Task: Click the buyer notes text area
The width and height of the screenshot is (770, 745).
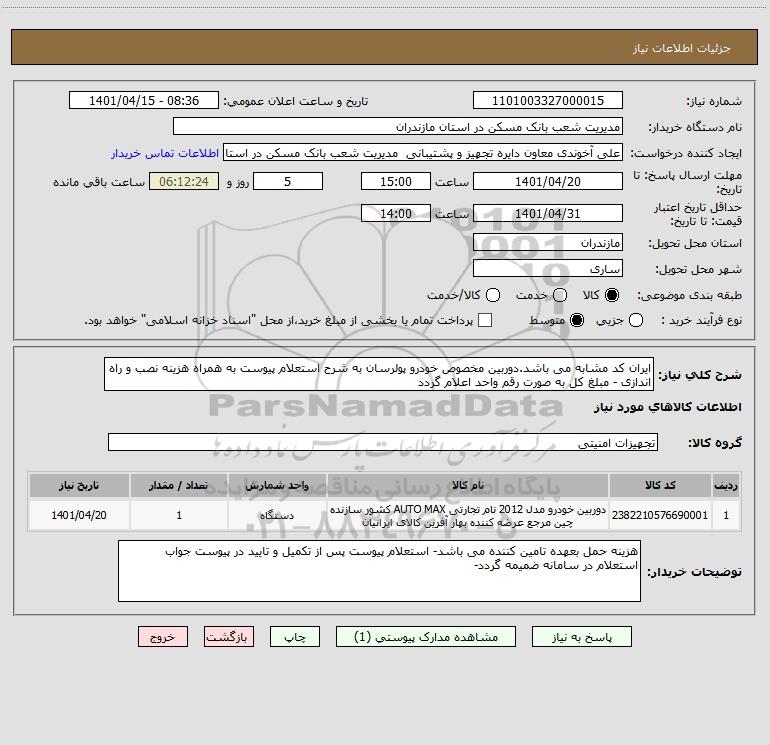Action: click(x=379, y=571)
